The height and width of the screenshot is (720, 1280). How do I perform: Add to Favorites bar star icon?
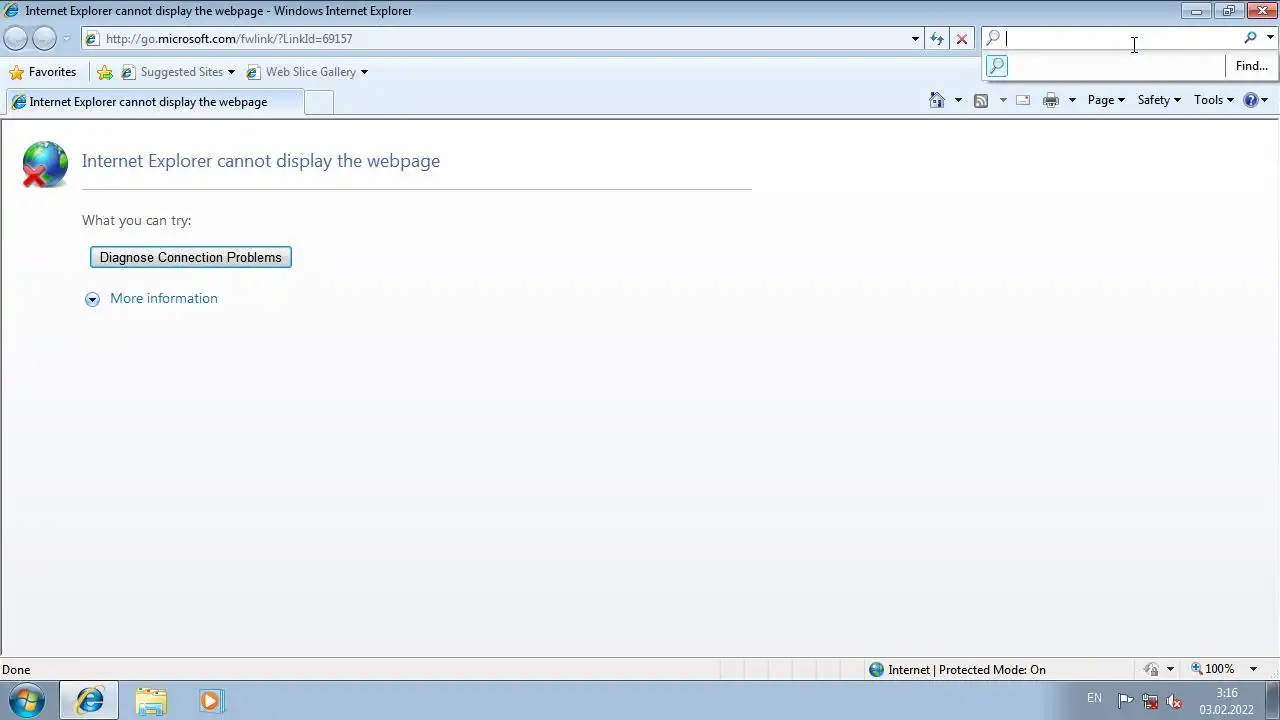coord(105,72)
